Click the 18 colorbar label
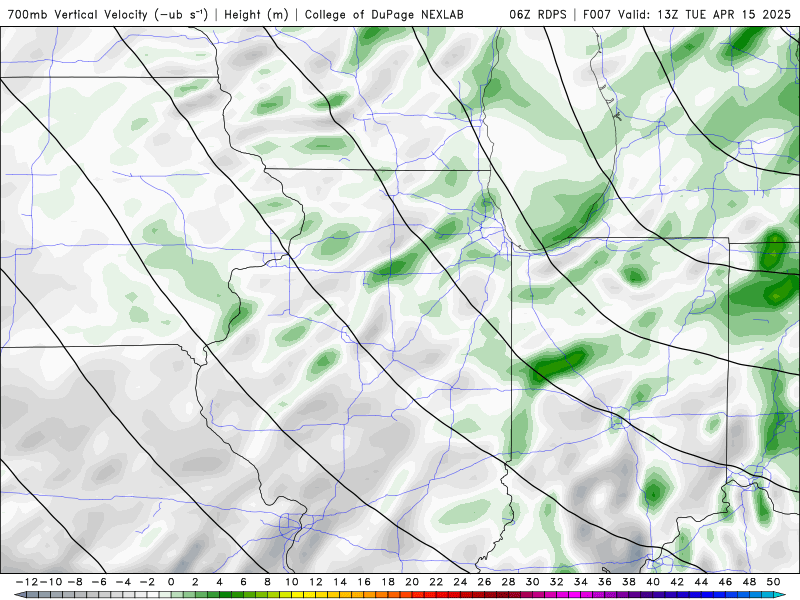 (388, 582)
